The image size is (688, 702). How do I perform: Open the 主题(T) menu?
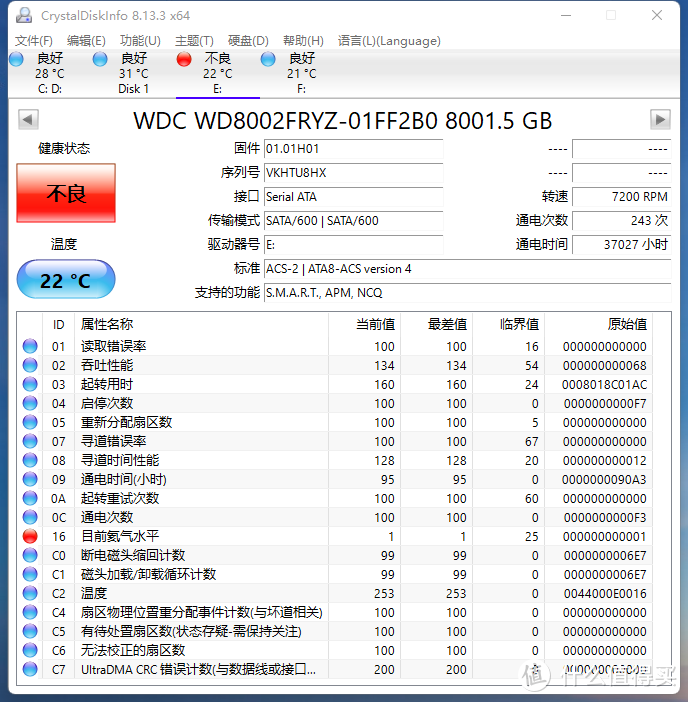(x=194, y=41)
